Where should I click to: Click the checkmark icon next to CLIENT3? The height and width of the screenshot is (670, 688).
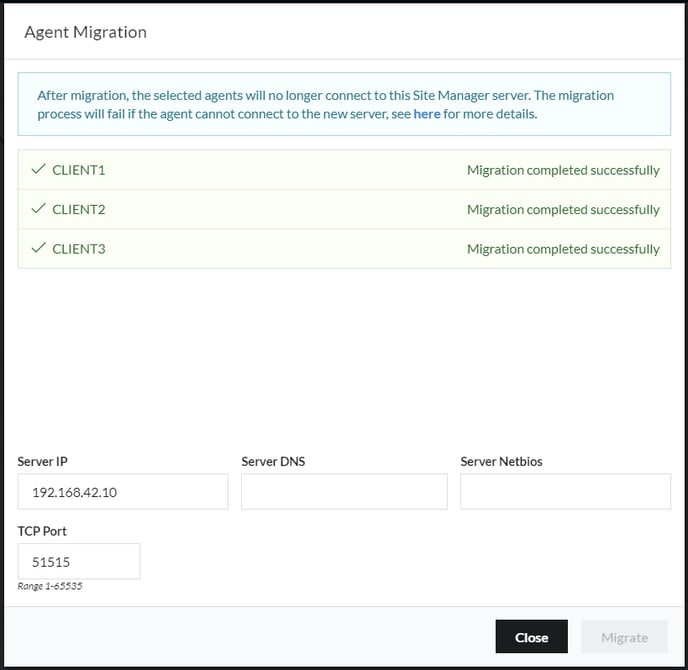[39, 248]
